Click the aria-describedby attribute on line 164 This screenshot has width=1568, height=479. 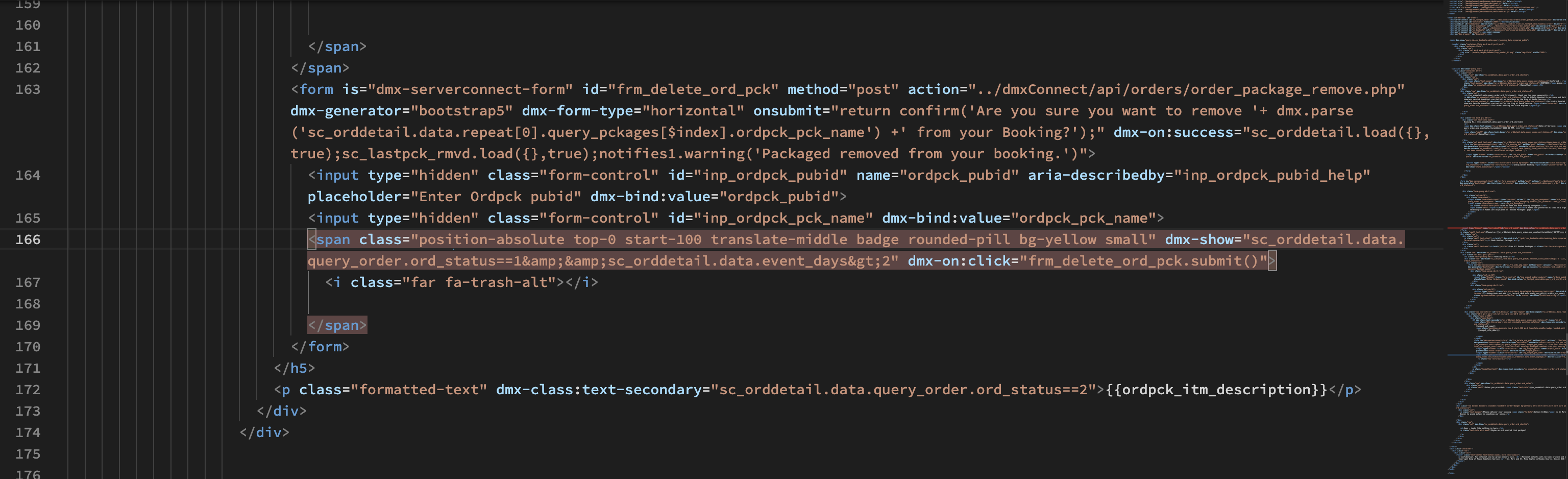coord(1096,175)
